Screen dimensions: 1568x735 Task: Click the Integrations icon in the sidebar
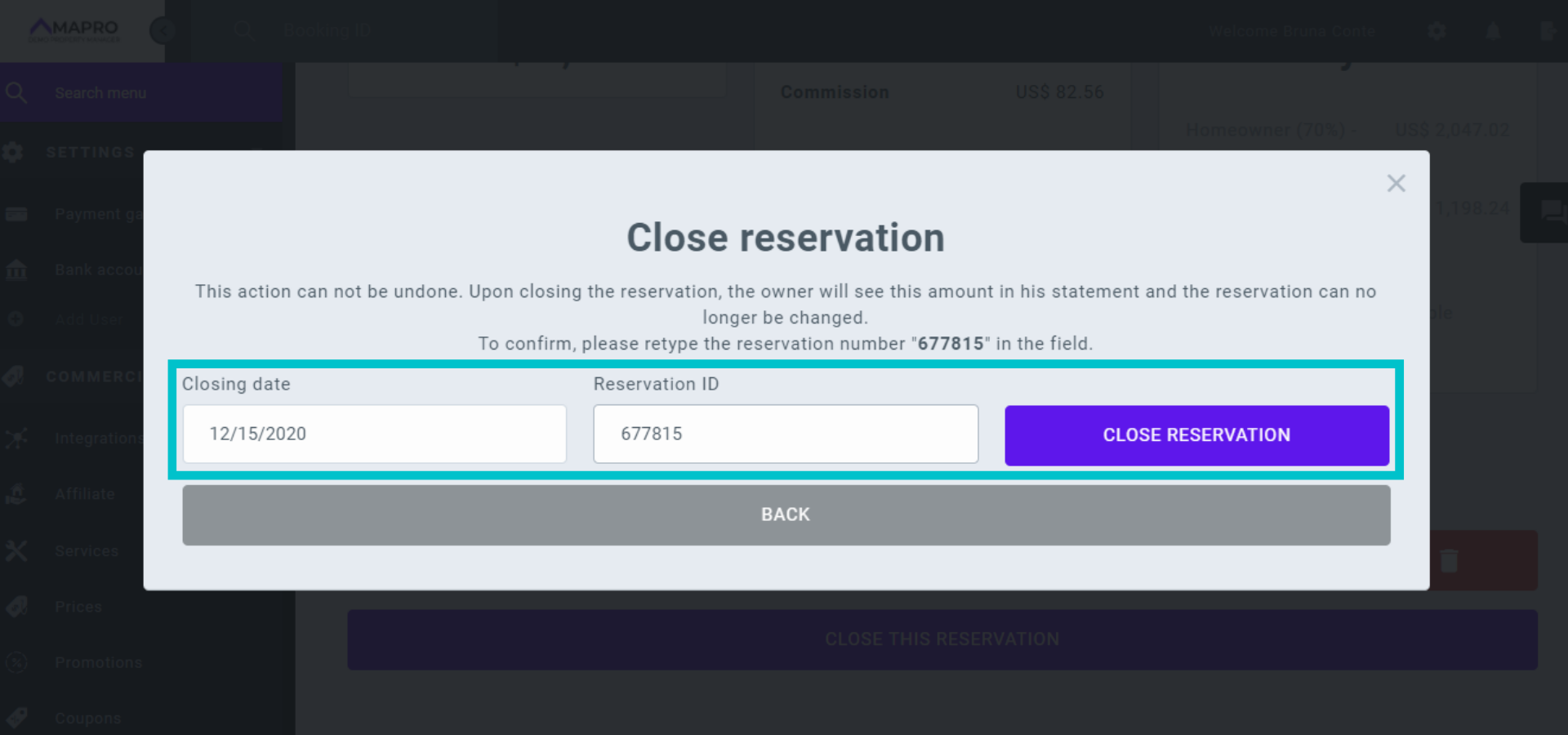pos(16,438)
